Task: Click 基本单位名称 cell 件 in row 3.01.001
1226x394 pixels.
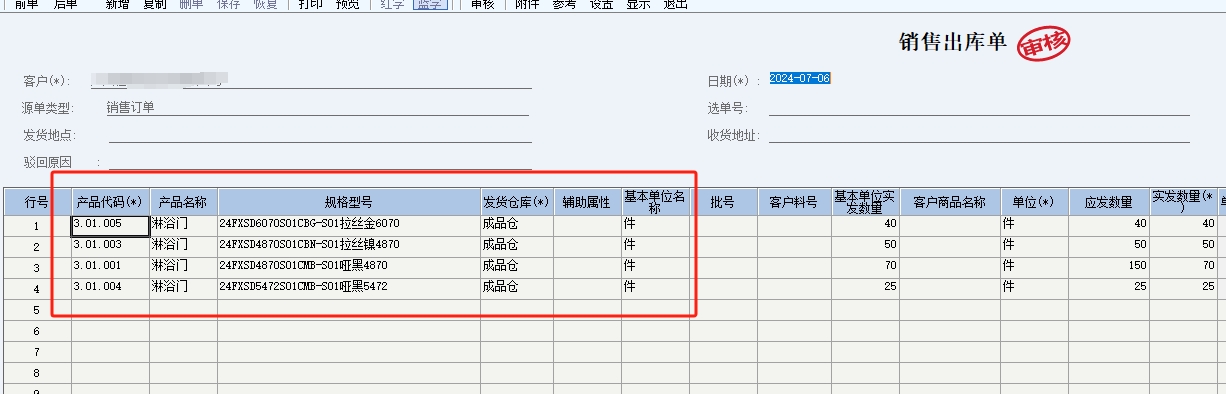Action: [655, 267]
